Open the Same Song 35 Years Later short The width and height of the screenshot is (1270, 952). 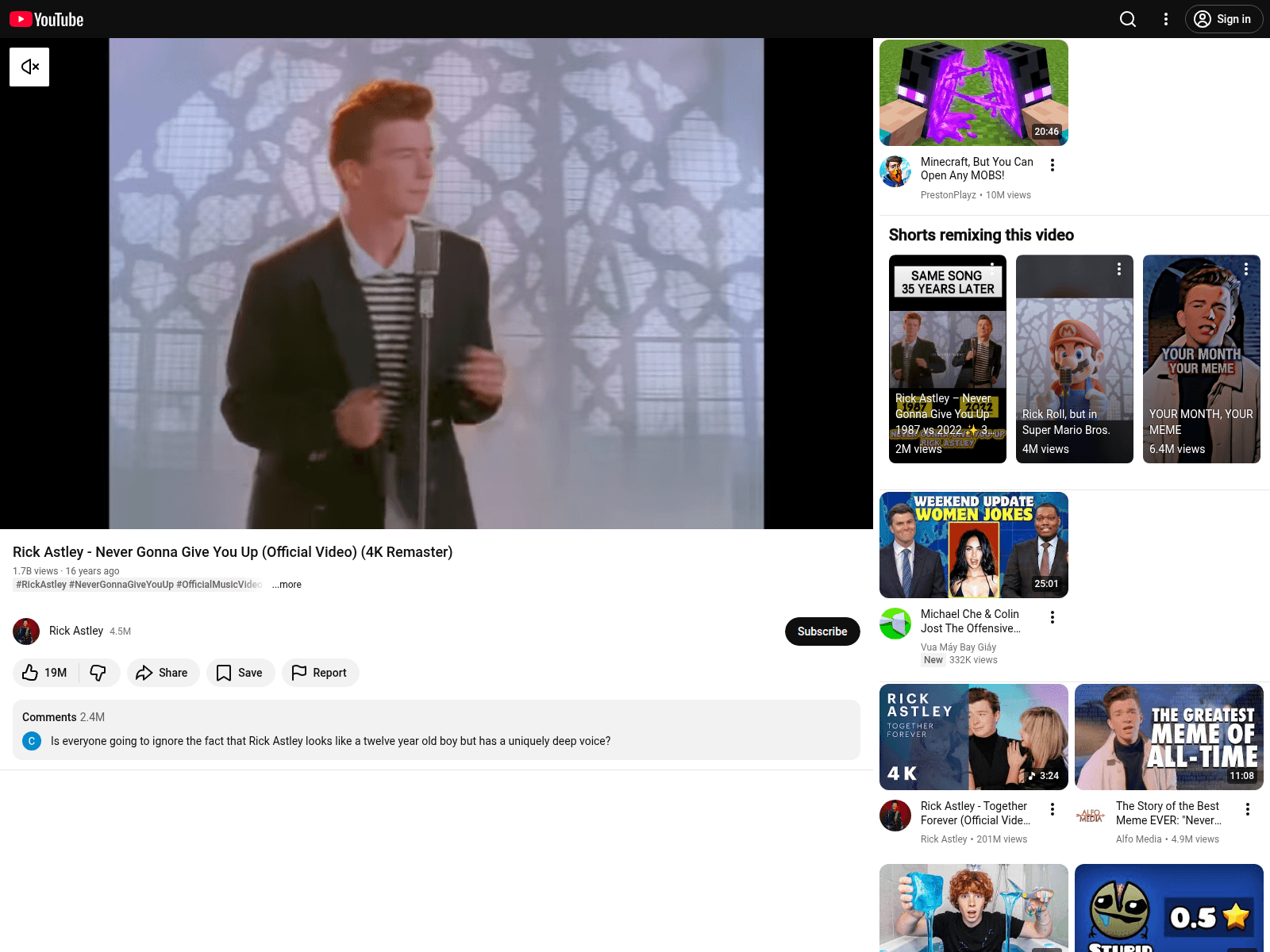coord(948,359)
